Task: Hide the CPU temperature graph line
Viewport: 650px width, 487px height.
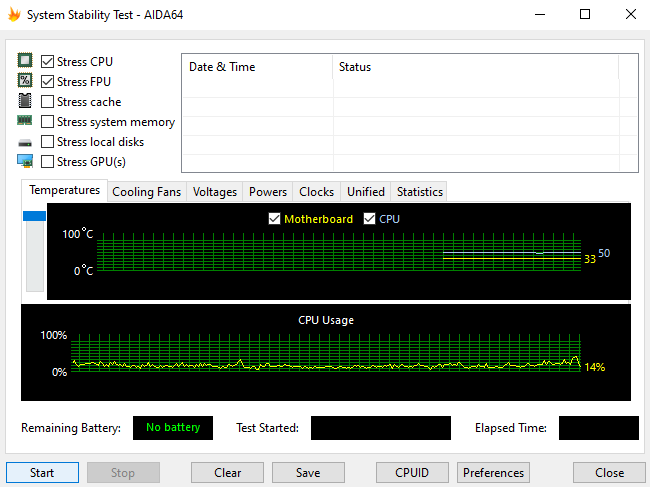Action: [x=369, y=218]
